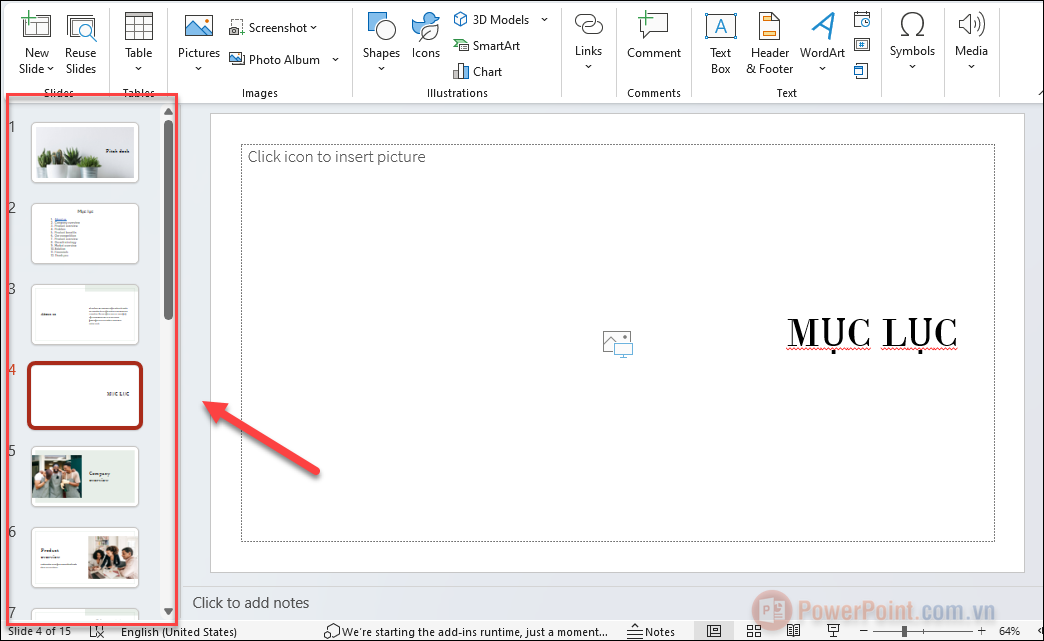1044x641 pixels.
Task: Click the zoom in plus button
Action: pos(981,631)
